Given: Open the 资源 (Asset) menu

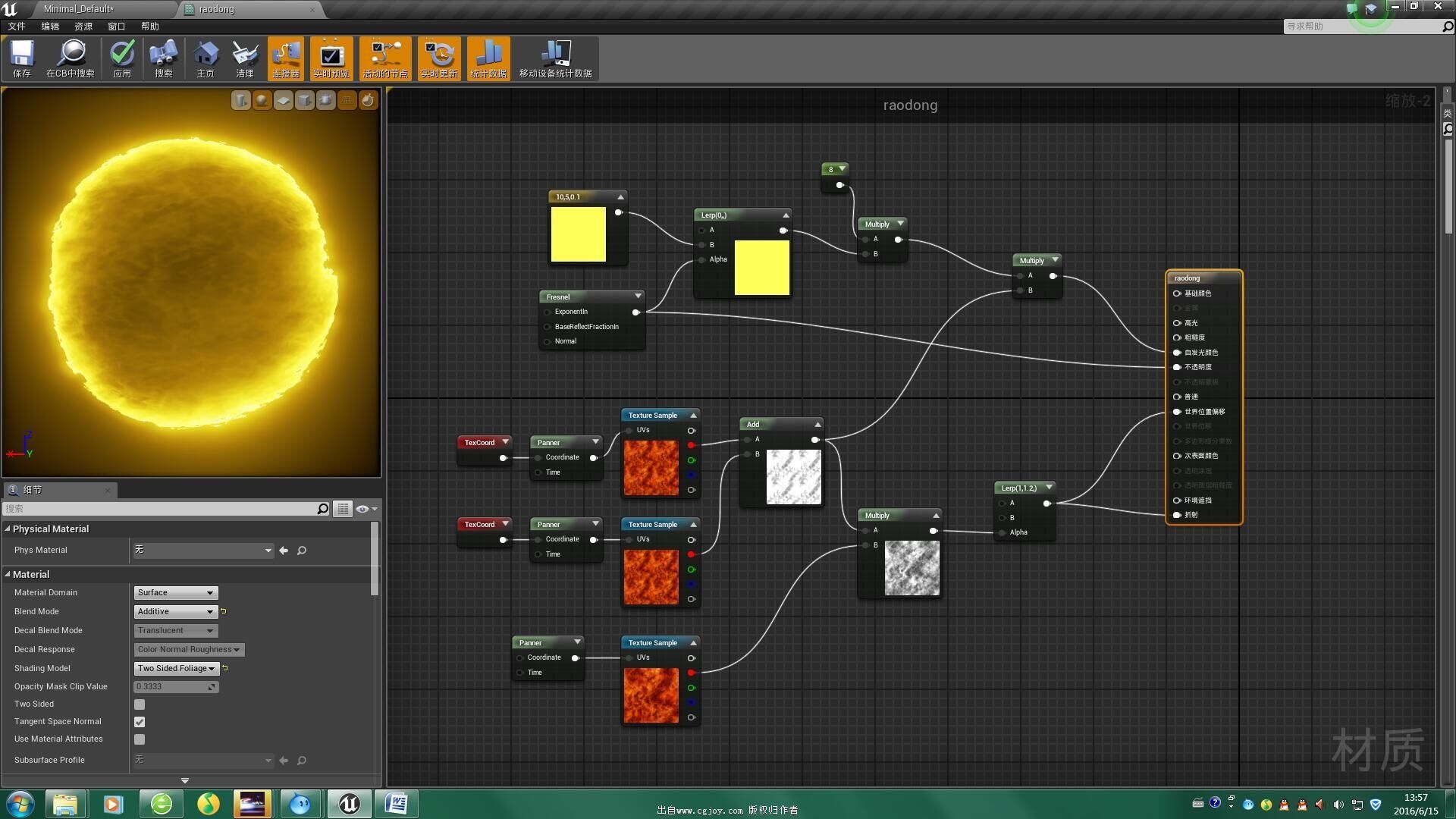Looking at the screenshot, I should pos(83,27).
